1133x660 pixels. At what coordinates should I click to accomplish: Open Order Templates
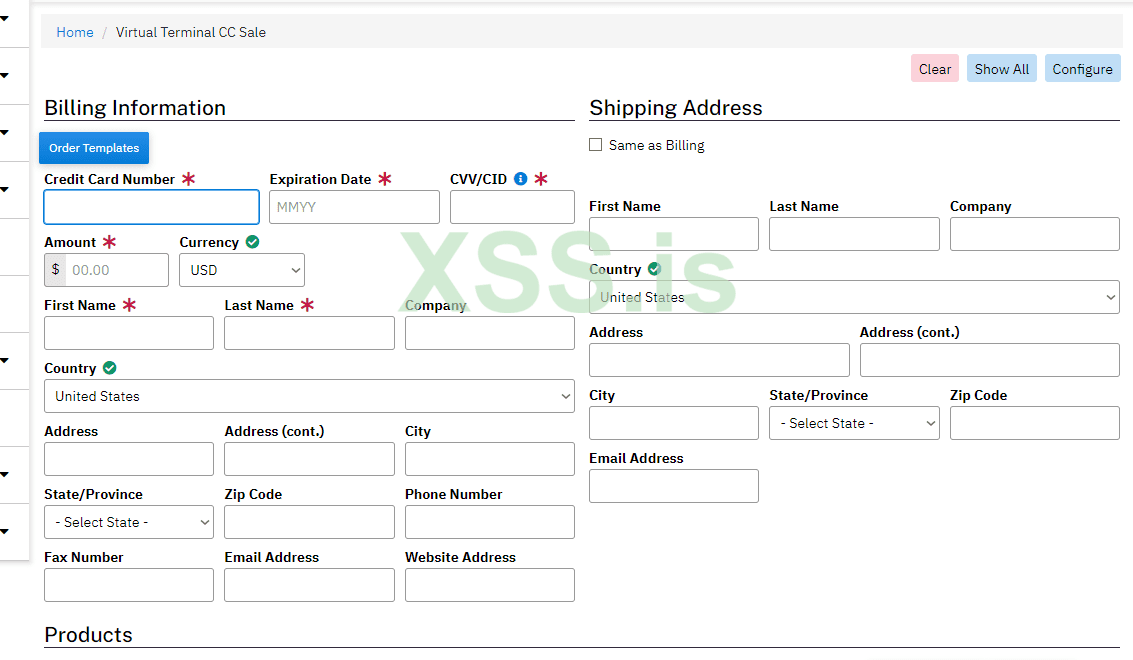94,148
